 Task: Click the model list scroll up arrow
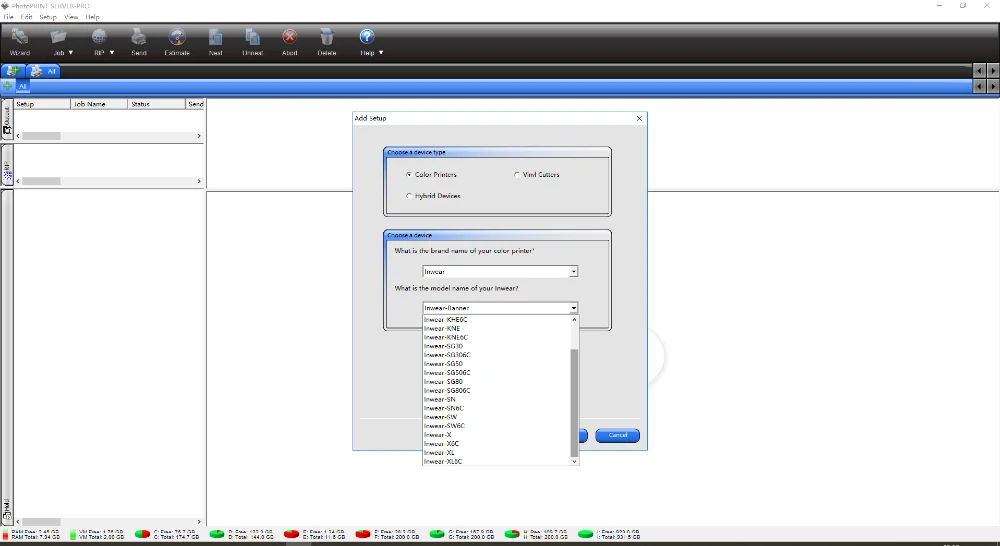[574, 320]
